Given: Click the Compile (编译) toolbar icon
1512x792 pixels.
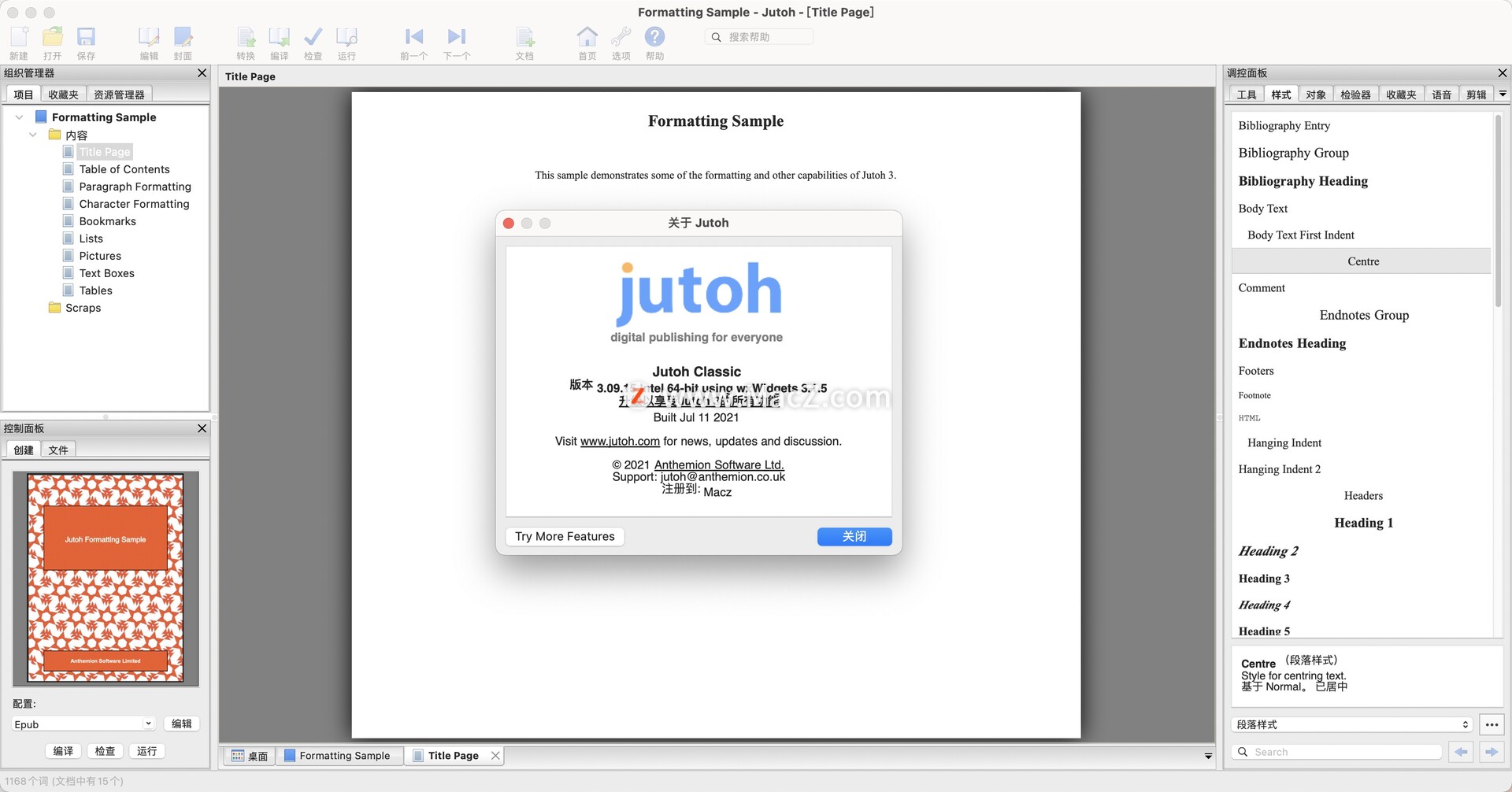Looking at the screenshot, I should (x=280, y=36).
